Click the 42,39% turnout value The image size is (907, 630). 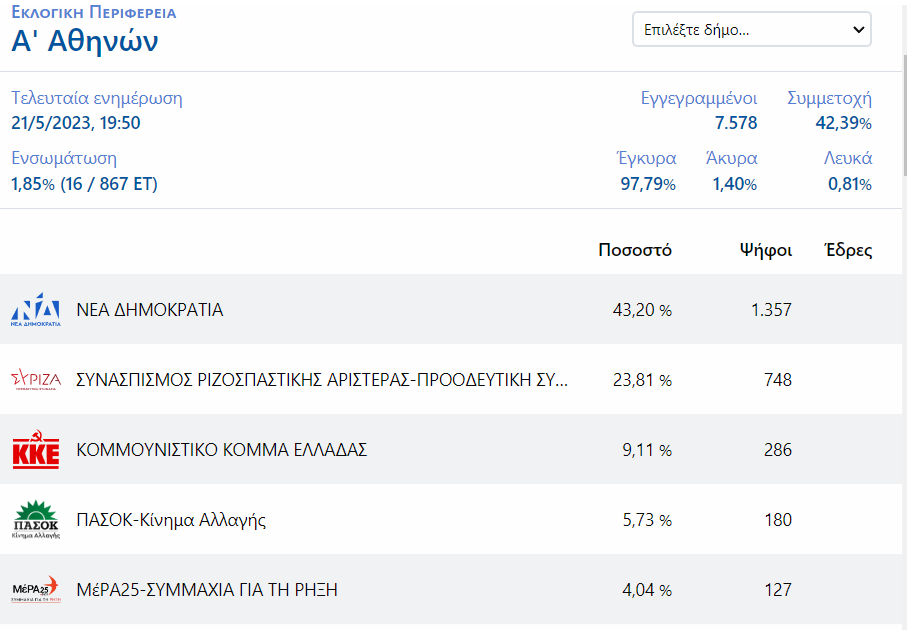[843, 123]
